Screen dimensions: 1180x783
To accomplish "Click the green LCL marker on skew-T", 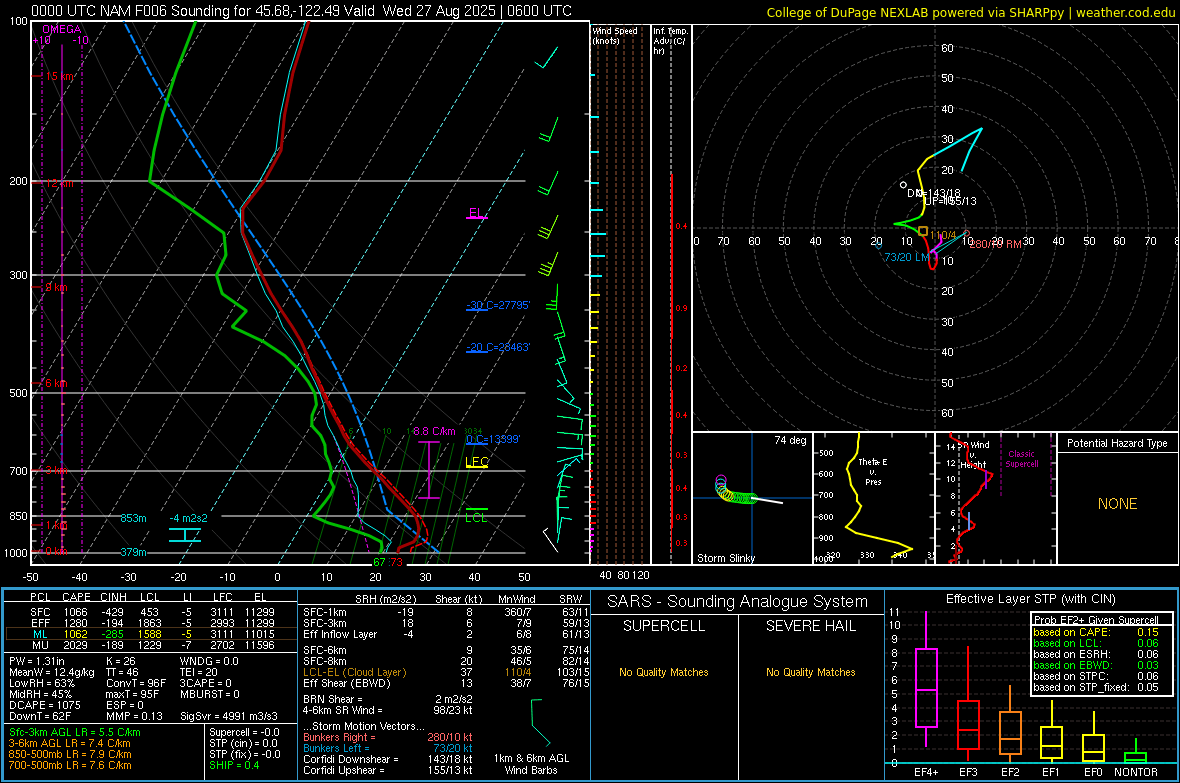I will pyautogui.click(x=476, y=517).
